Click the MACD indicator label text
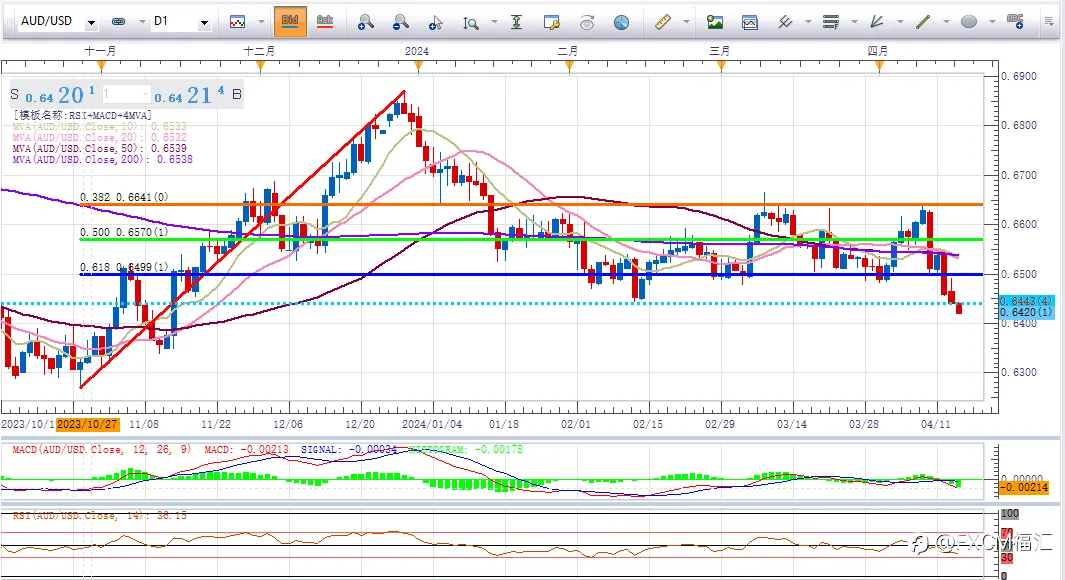The width and height of the screenshot is (1065, 580). pyautogui.click(x=102, y=450)
